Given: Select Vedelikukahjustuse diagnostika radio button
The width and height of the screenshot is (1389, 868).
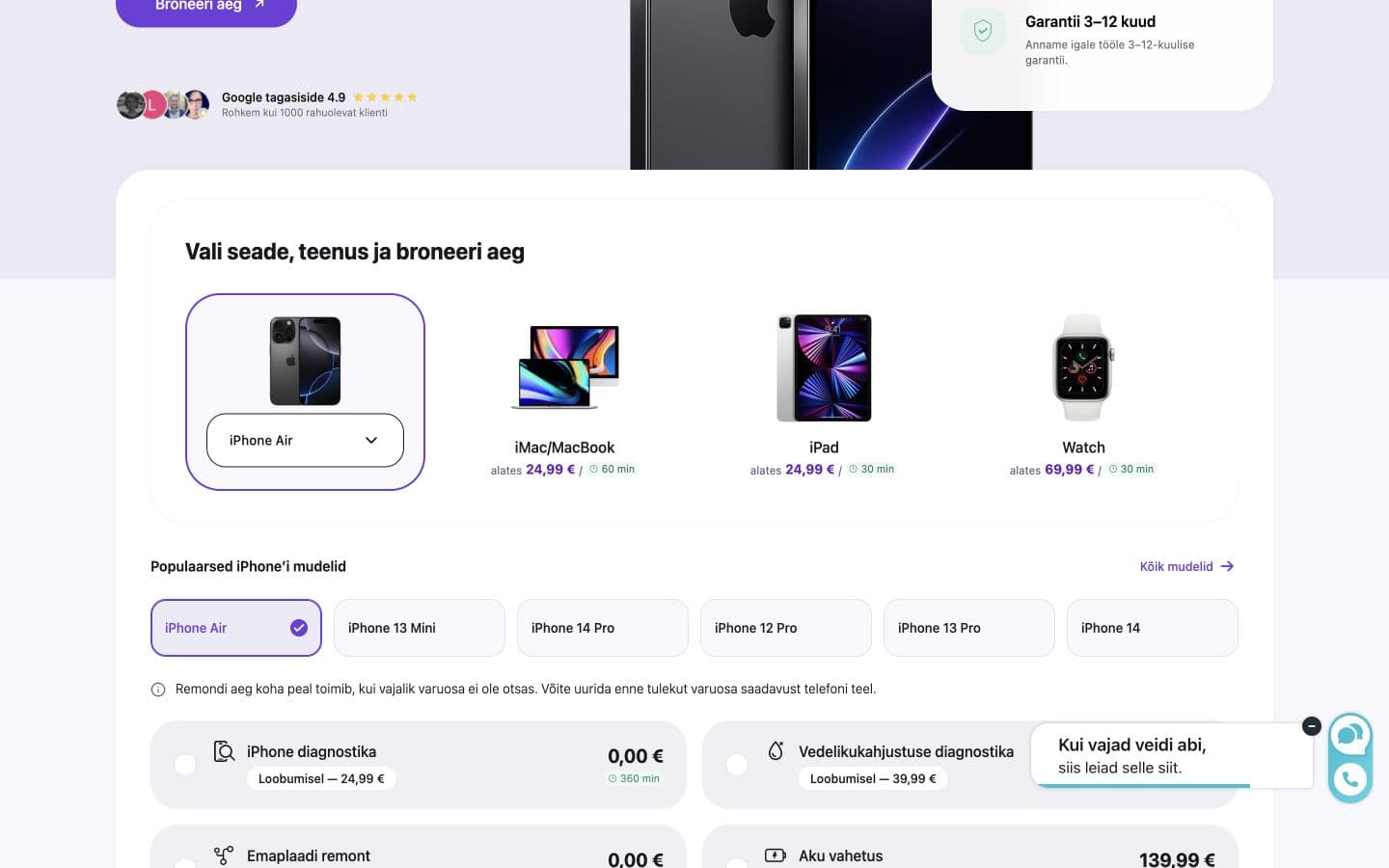Looking at the screenshot, I should tap(737, 765).
